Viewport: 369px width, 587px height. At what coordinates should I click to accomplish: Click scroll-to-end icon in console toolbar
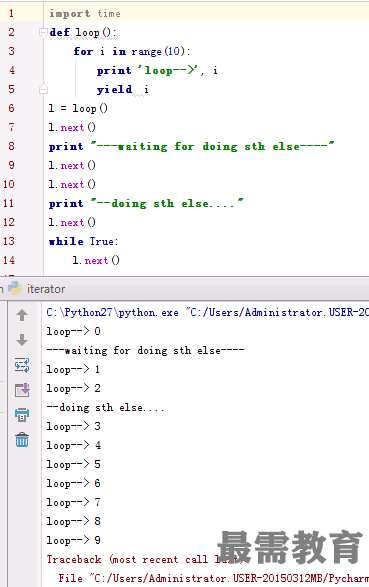tap(22, 390)
